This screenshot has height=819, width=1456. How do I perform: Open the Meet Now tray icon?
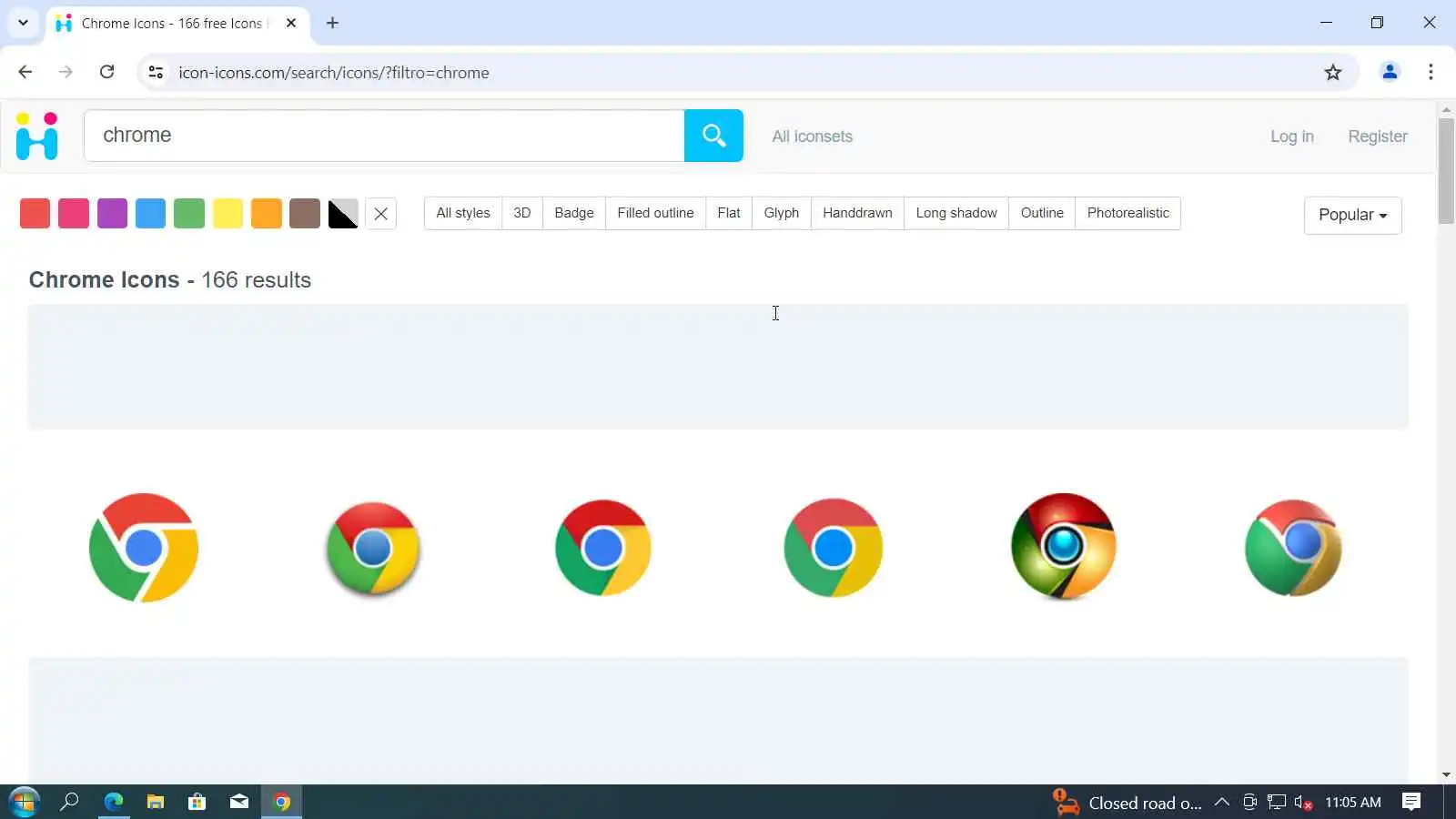click(x=1250, y=802)
